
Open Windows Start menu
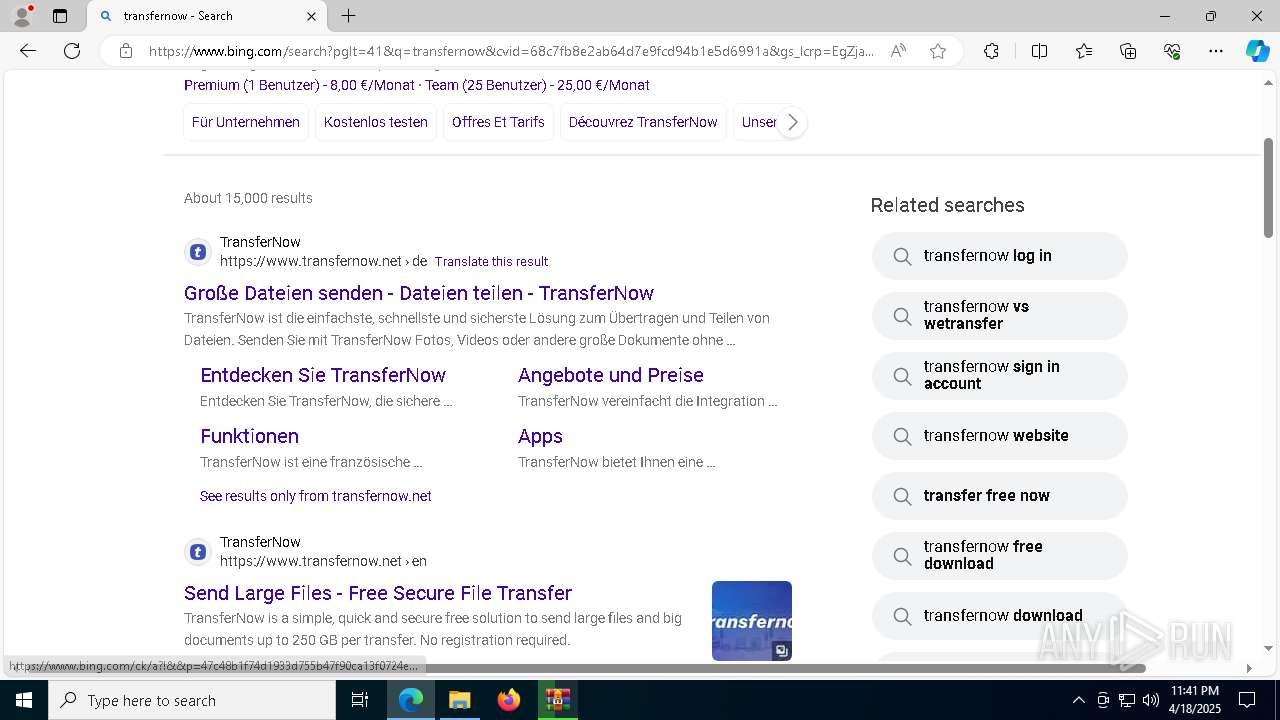tap(24, 700)
